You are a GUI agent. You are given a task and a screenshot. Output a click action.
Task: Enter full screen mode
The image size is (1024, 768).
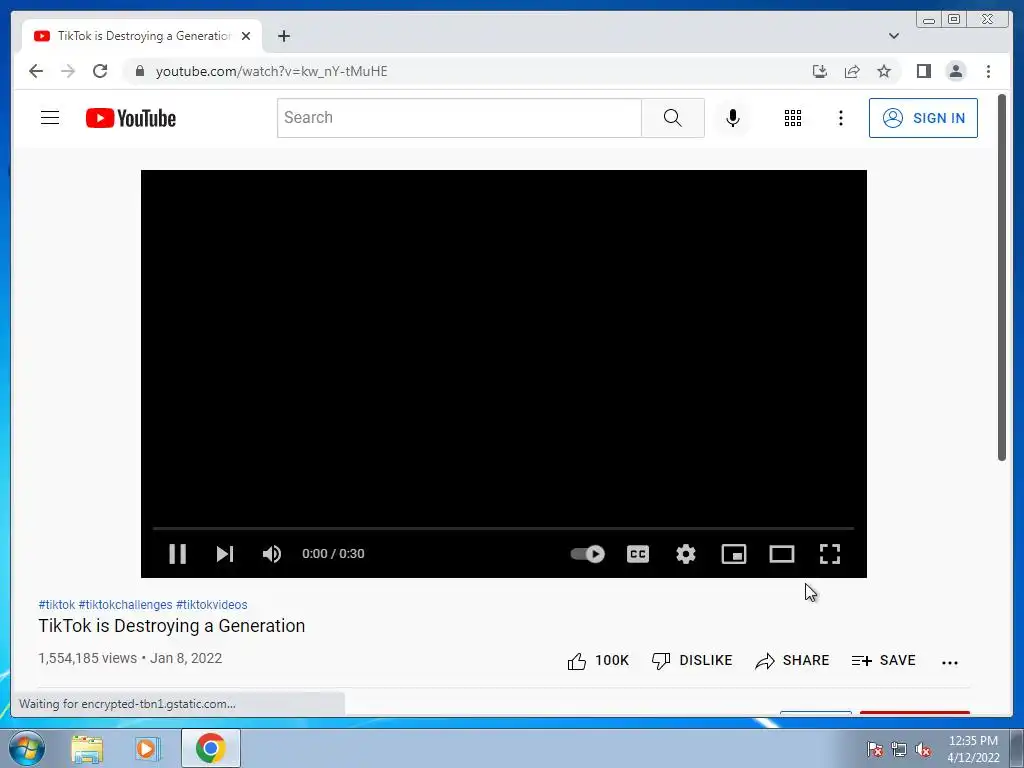(830, 554)
